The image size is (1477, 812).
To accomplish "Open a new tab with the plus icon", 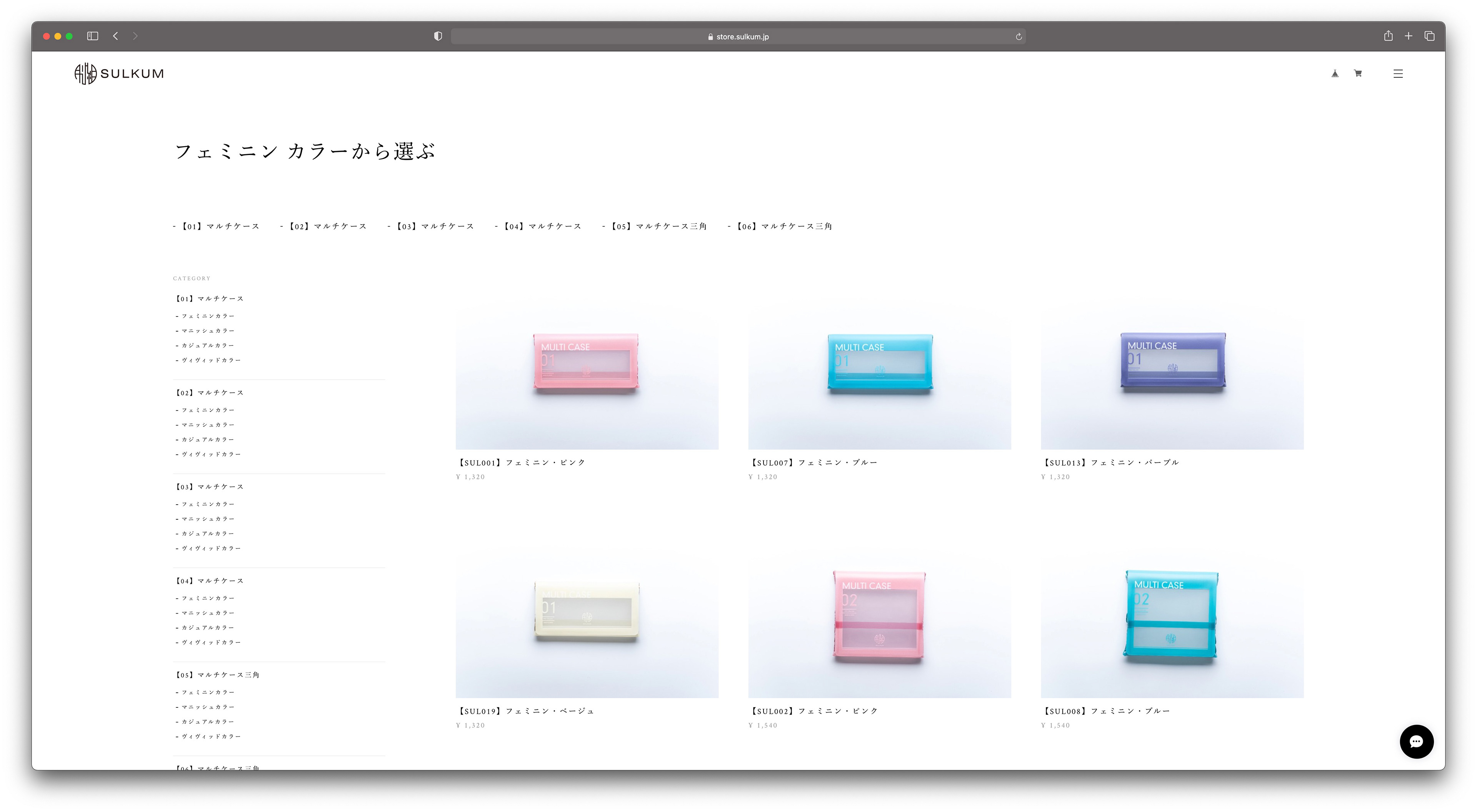I will coord(1408,36).
